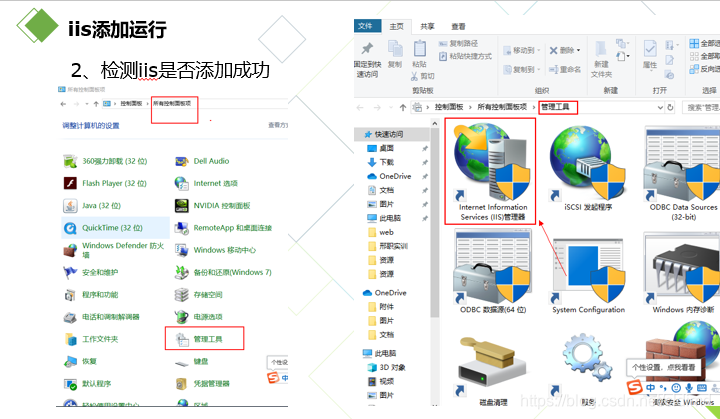Switch to the 文件 tab
The image size is (720, 419).
click(x=366, y=26)
